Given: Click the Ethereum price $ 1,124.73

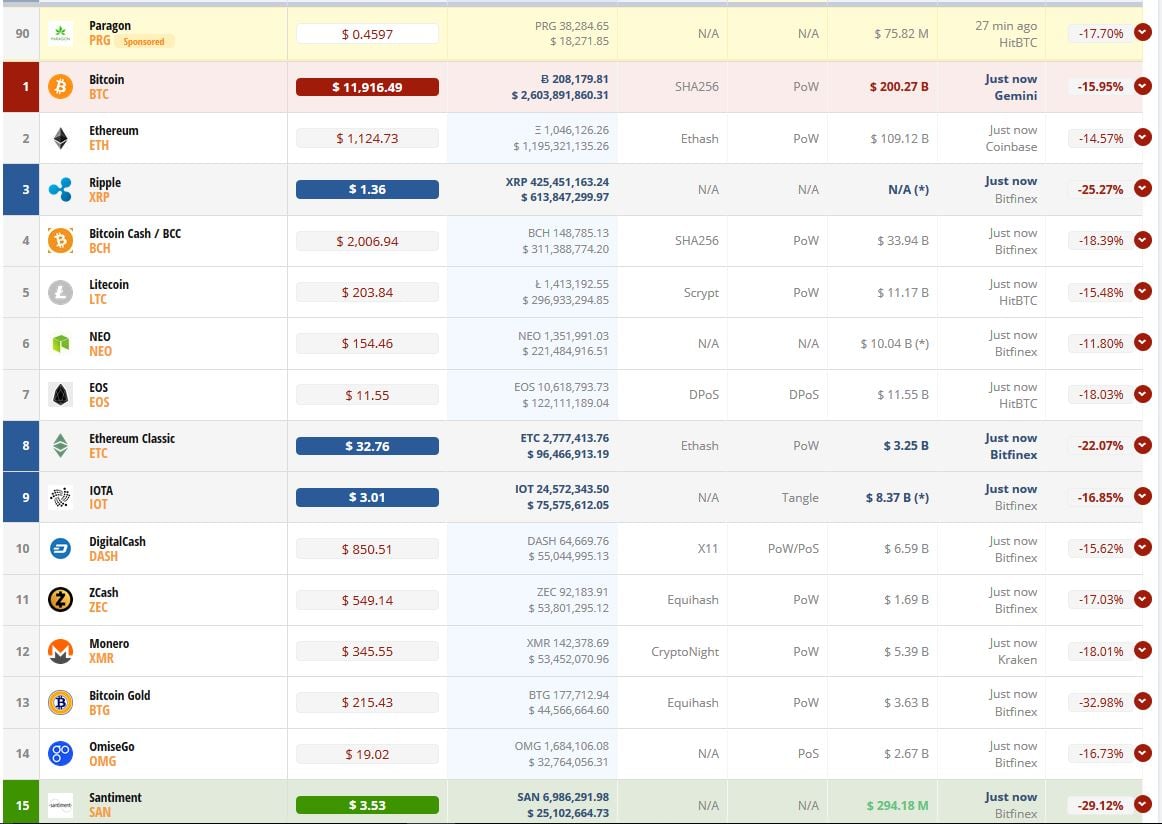Looking at the screenshot, I should tap(367, 139).
